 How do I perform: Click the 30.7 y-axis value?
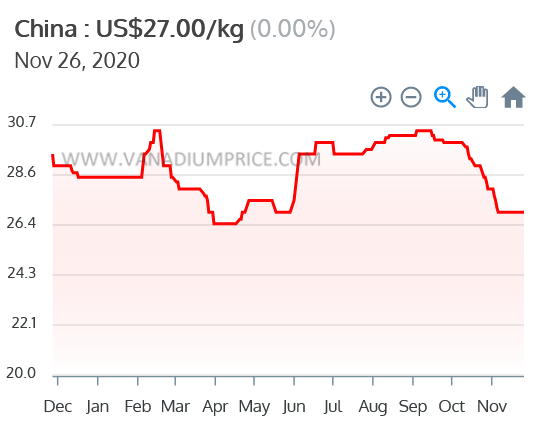(21, 122)
